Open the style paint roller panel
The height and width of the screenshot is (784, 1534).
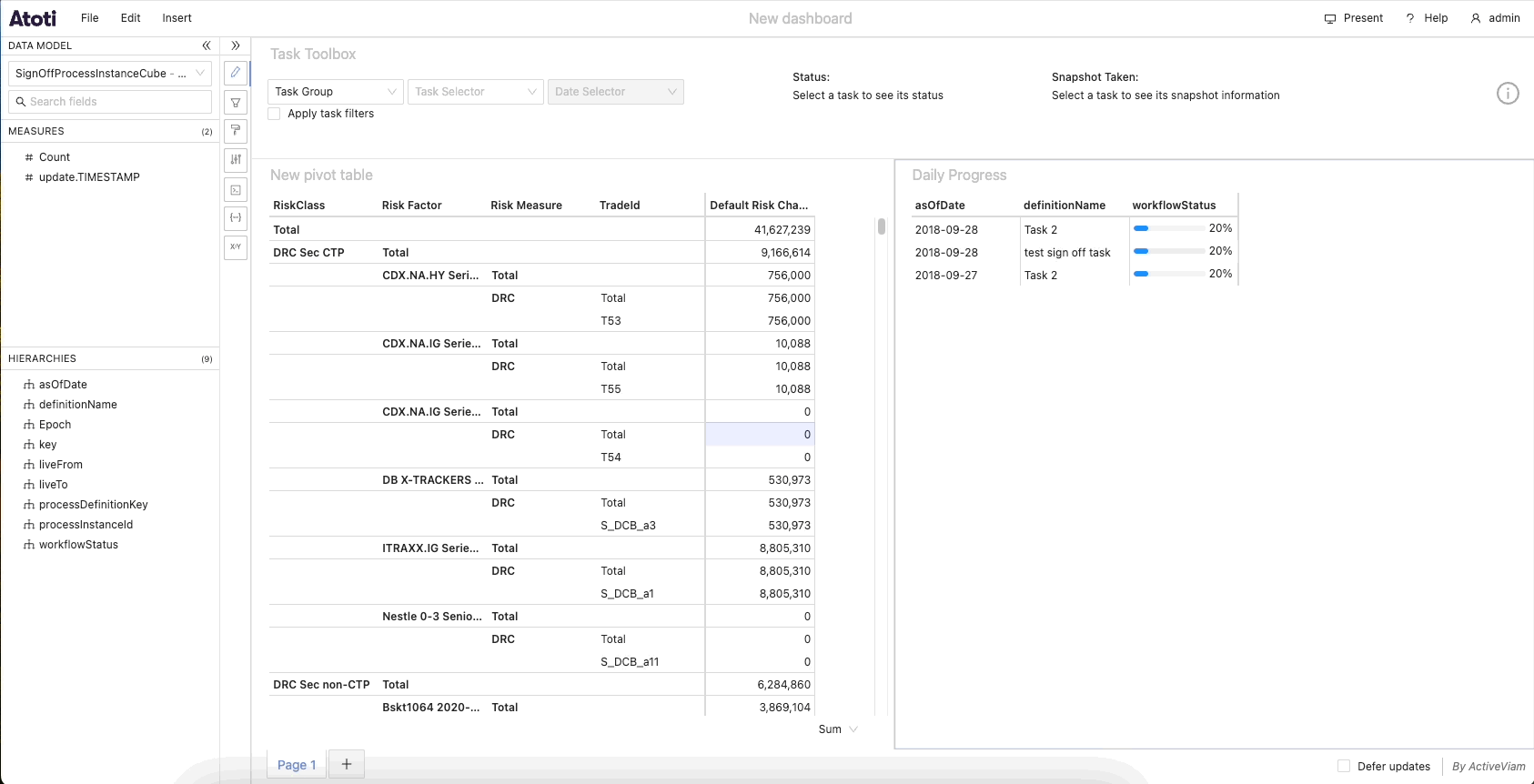[236, 131]
